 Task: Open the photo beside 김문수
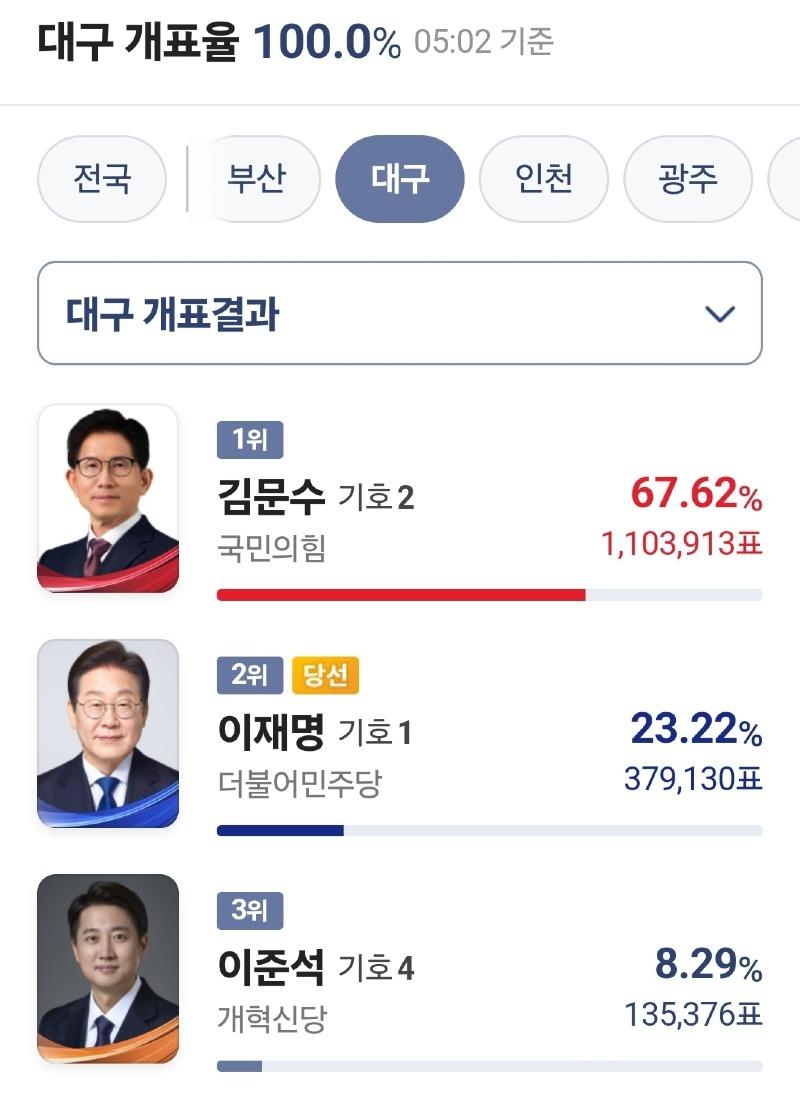(108, 498)
